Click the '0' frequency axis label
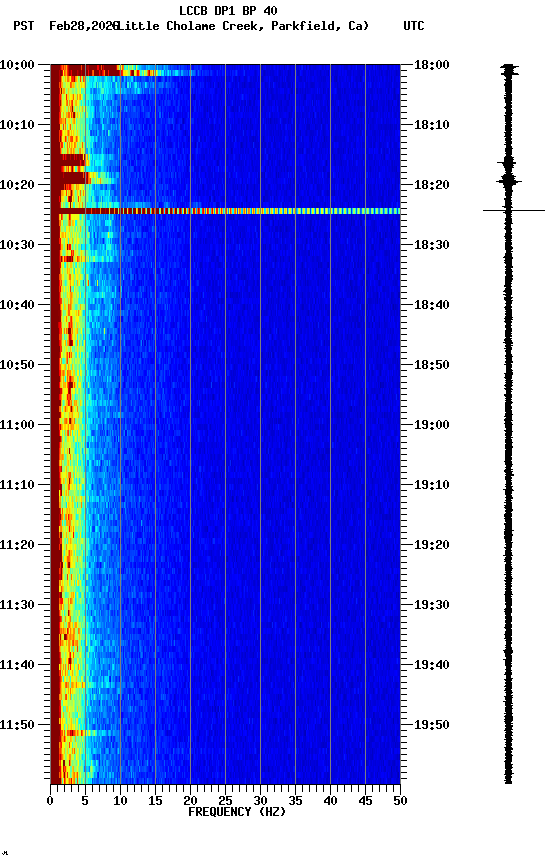The height and width of the screenshot is (864, 552). coord(50,801)
